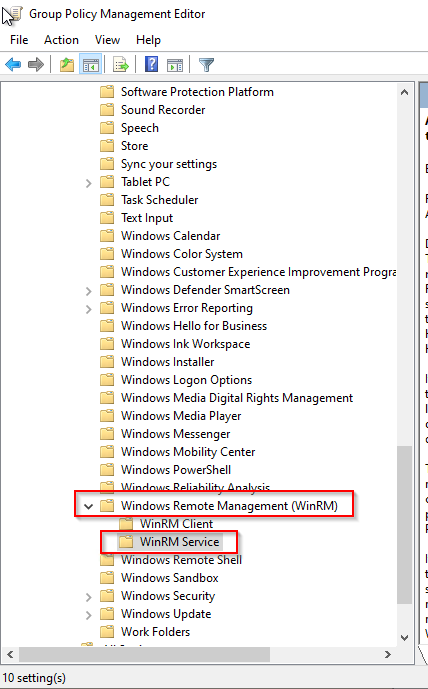Image resolution: width=428 pixels, height=689 pixels.
Task: Click the Export List toolbar icon
Action: click(x=121, y=65)
